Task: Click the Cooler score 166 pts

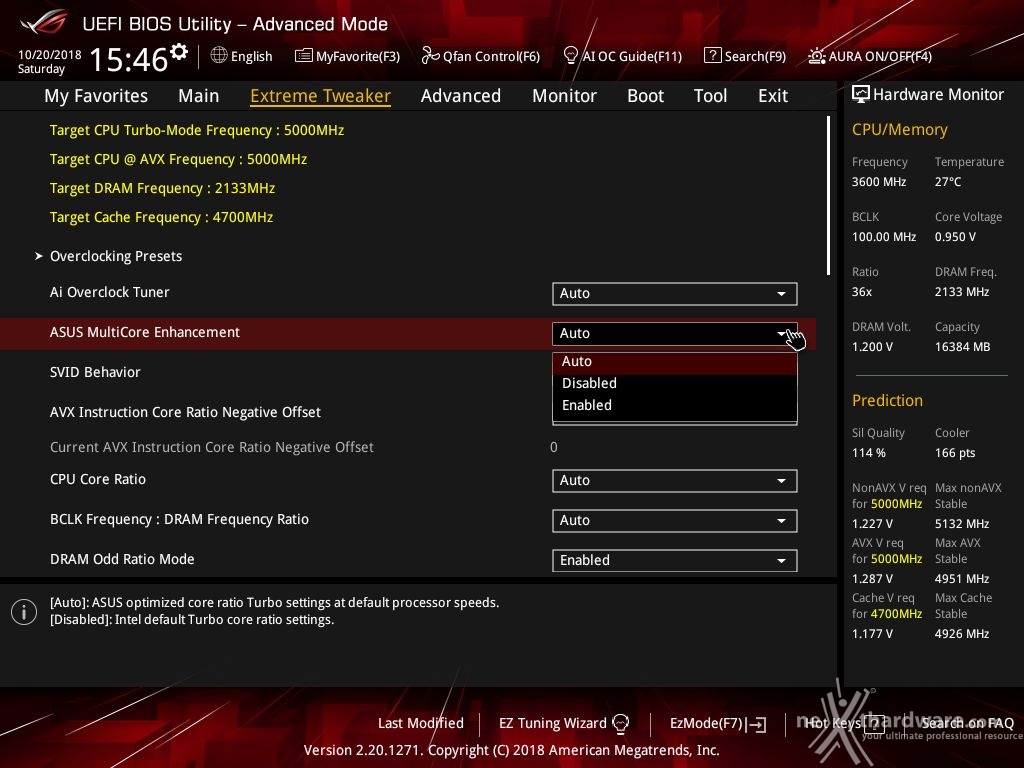Action: (955, 453)
